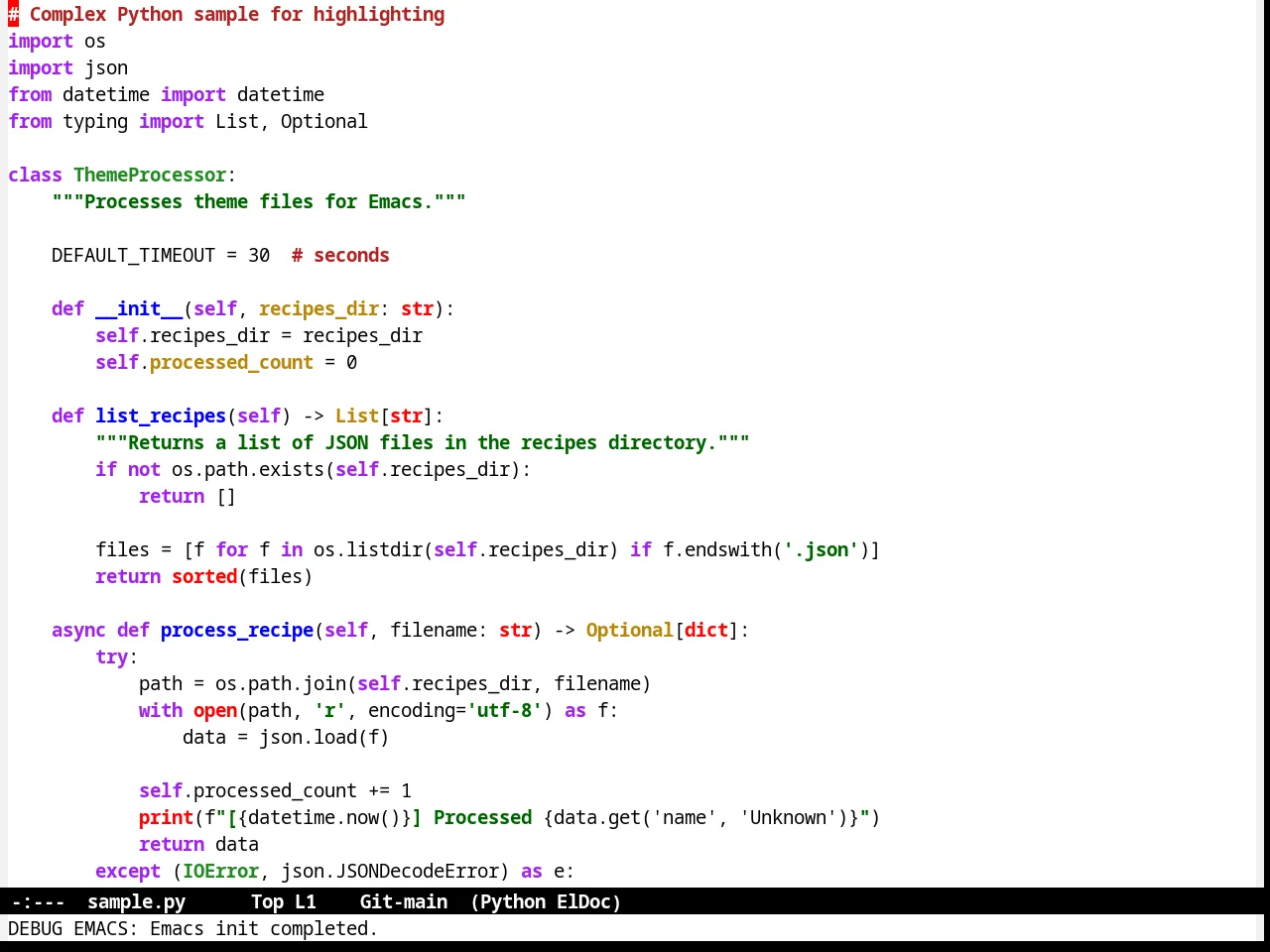Click the 'return []' statement

pyautogui.click(x=188, y=496)
